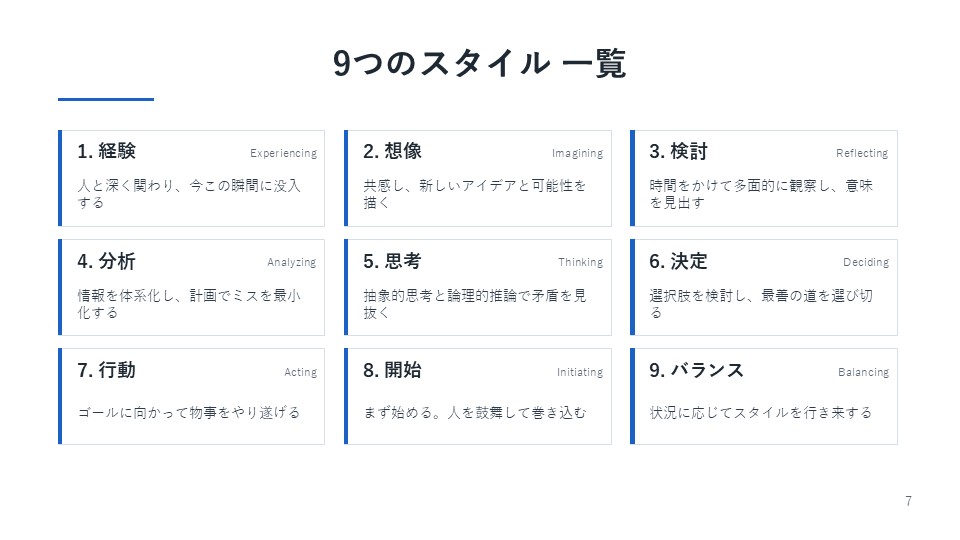Select the 3. 検討 card heading
The height and width of the screenshot is (540, 960).
click(x=678, y=151)
